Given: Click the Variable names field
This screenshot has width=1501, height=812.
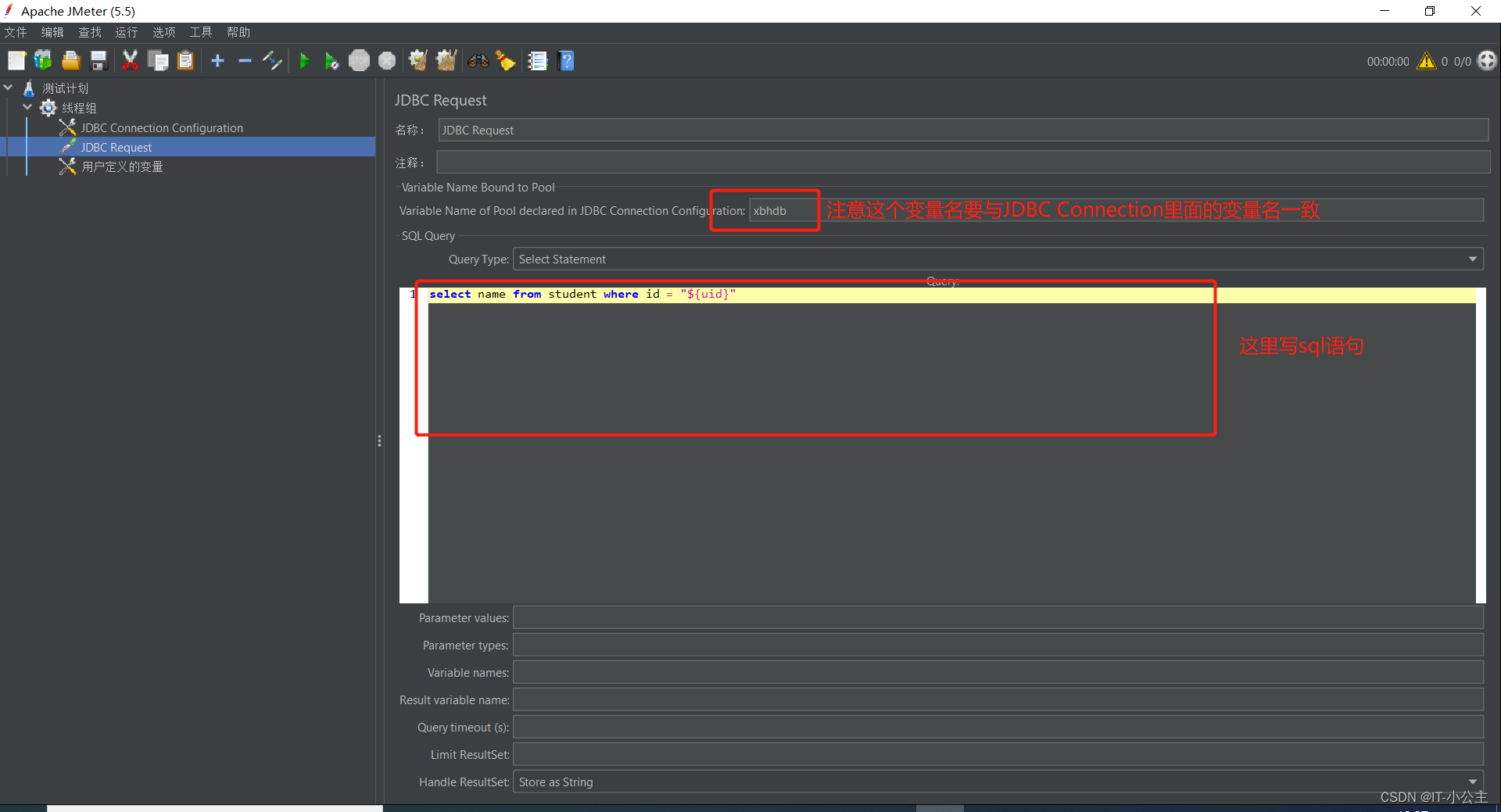Looking at the screenshot, I should click(998, 673).
